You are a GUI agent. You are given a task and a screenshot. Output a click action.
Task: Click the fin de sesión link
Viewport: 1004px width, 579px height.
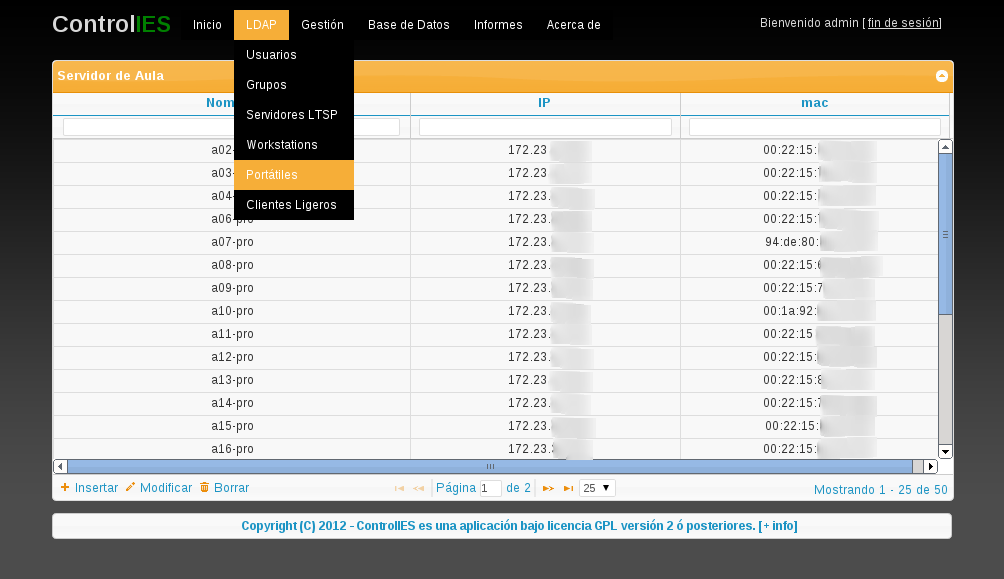(903, 23)
